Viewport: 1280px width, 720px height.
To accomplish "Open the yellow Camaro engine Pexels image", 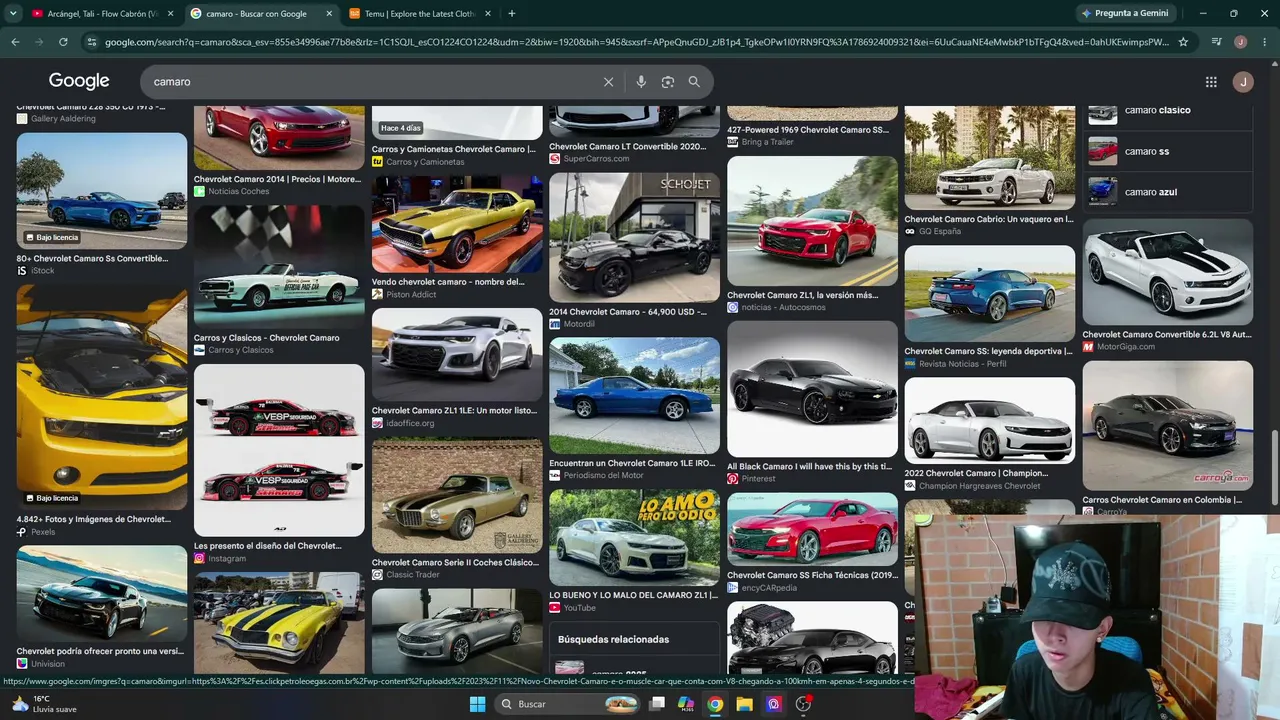I will (x=102, y=397).
